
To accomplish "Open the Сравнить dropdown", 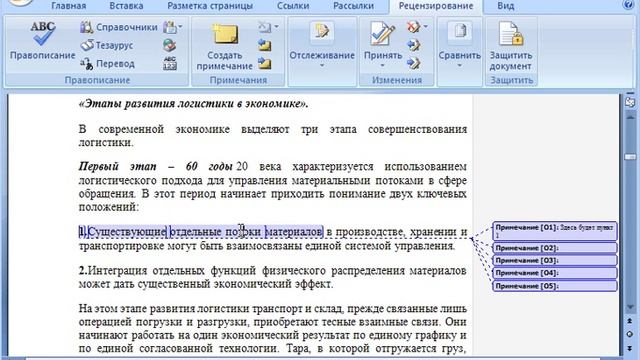I will click(460, 46).
